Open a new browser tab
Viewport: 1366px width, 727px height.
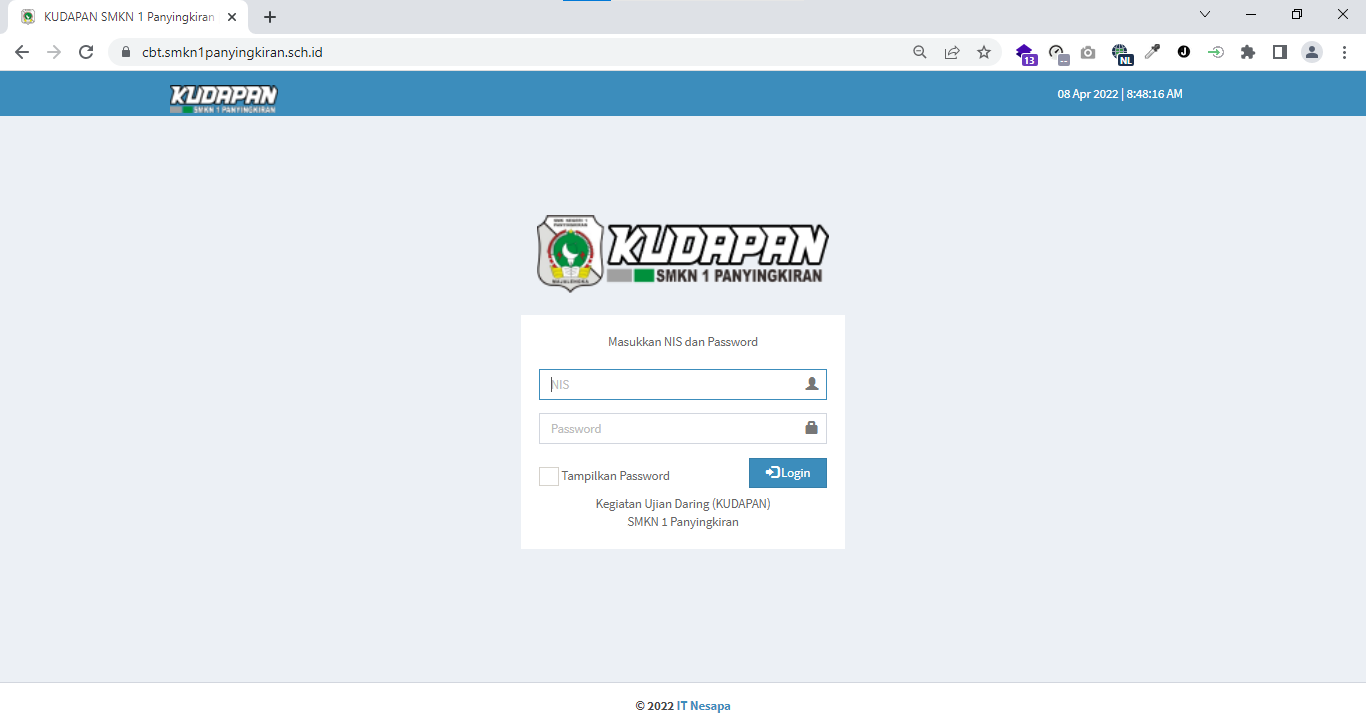pos(270,17)
